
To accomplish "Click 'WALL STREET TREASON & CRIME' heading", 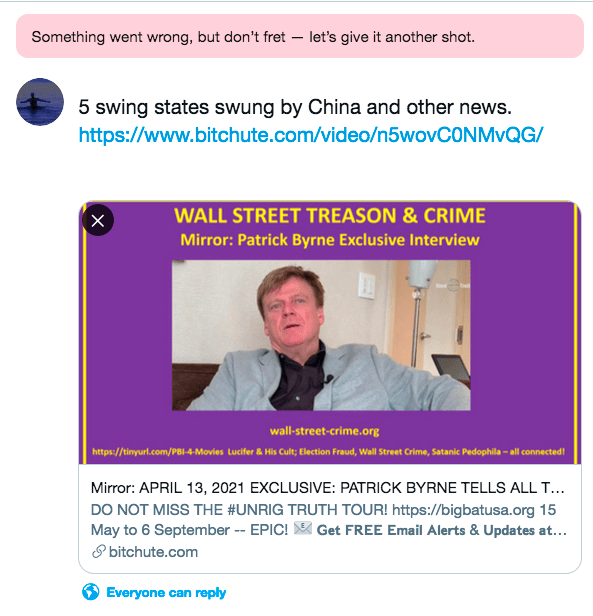I will (x=330, y=216).
